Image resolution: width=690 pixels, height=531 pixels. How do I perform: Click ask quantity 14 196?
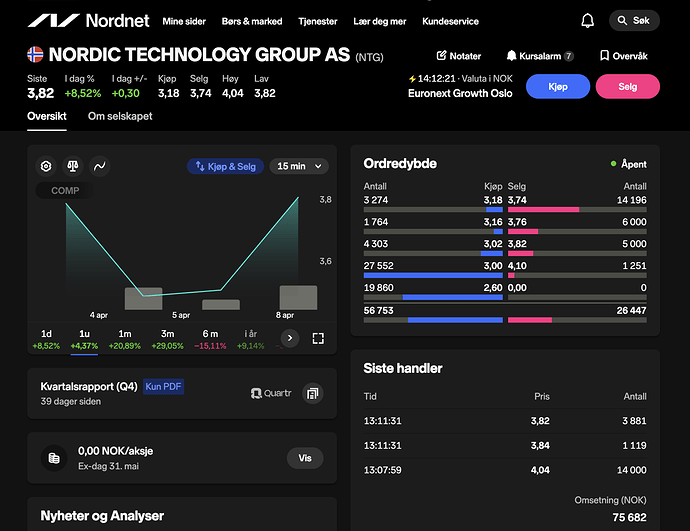[631, 200]
